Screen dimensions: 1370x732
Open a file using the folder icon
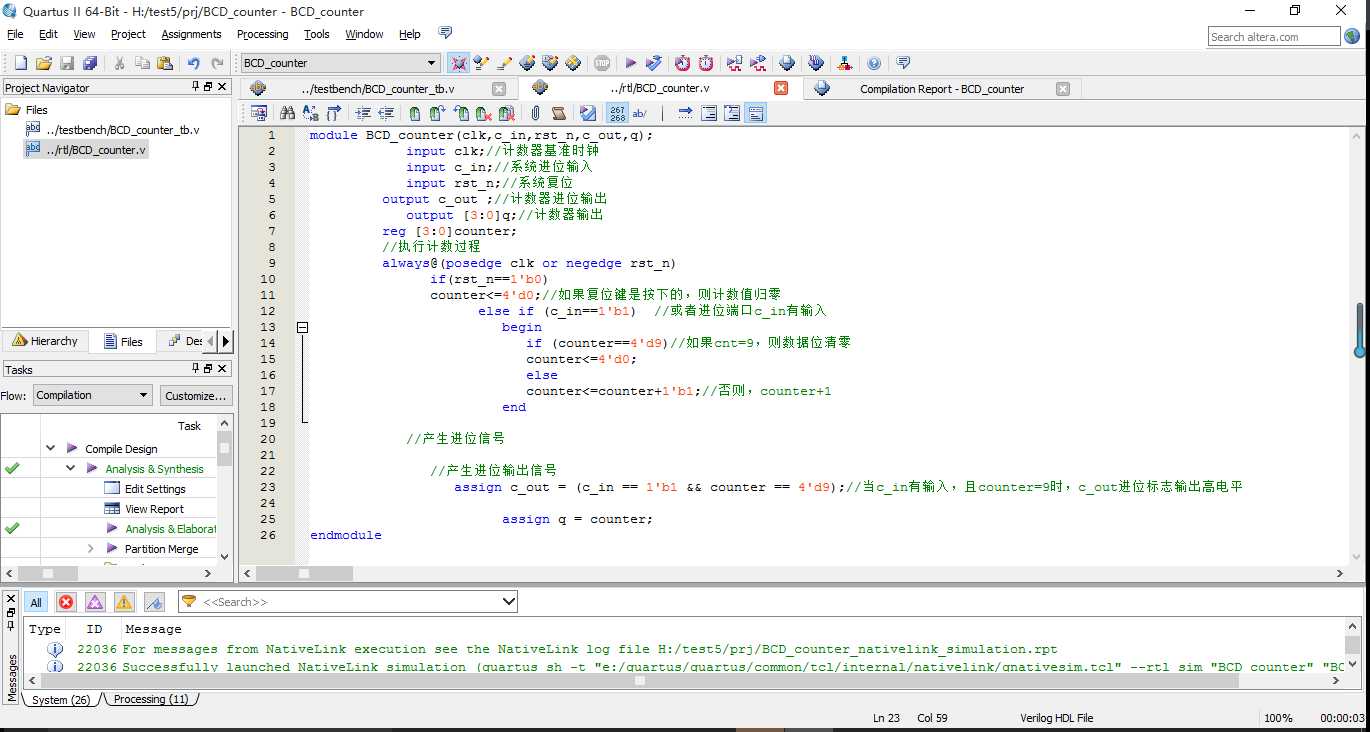coord(44,63)
